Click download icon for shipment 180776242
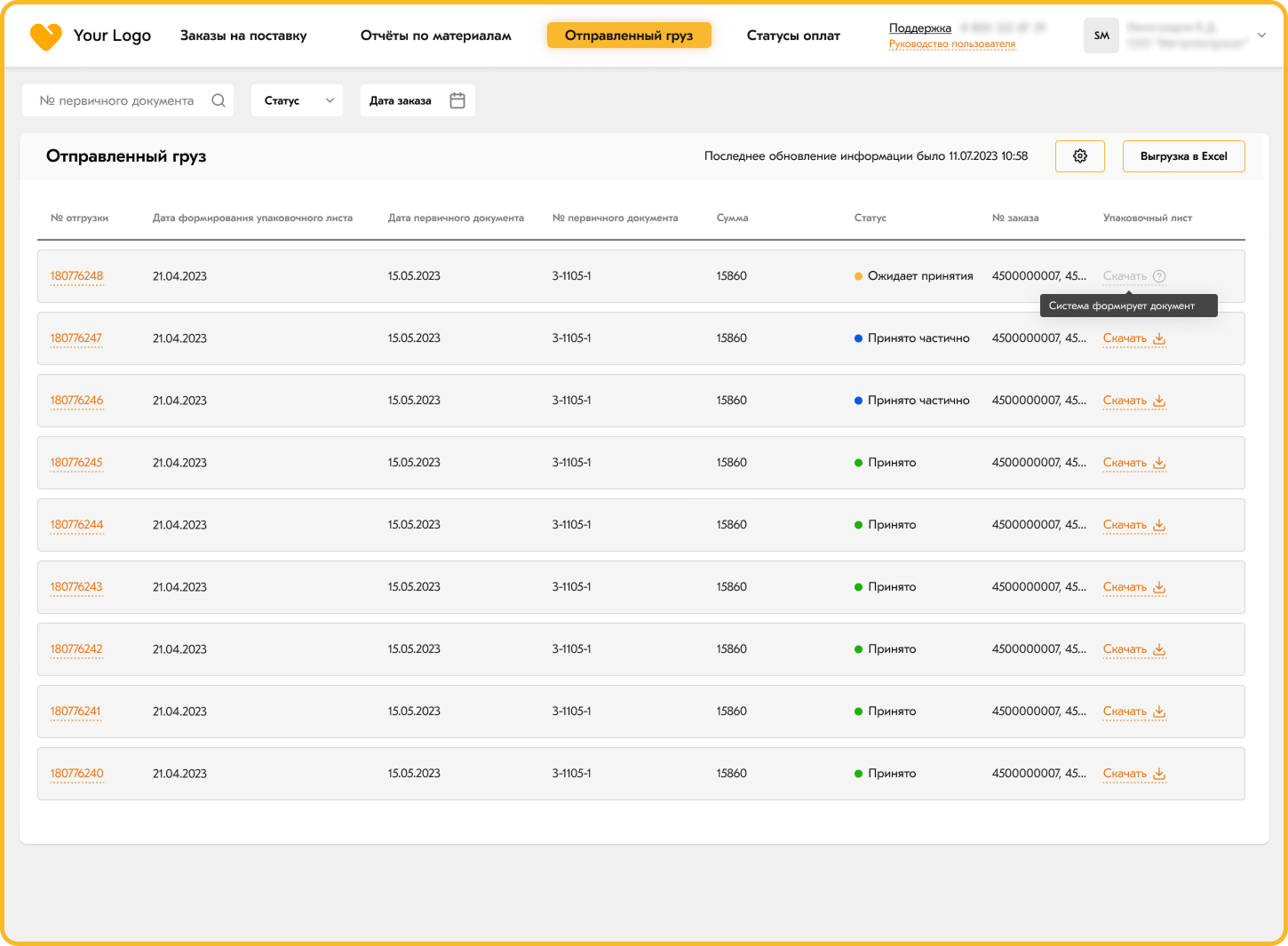The height and width of the screenshot is (946, 1288). tap(1159, 649)
